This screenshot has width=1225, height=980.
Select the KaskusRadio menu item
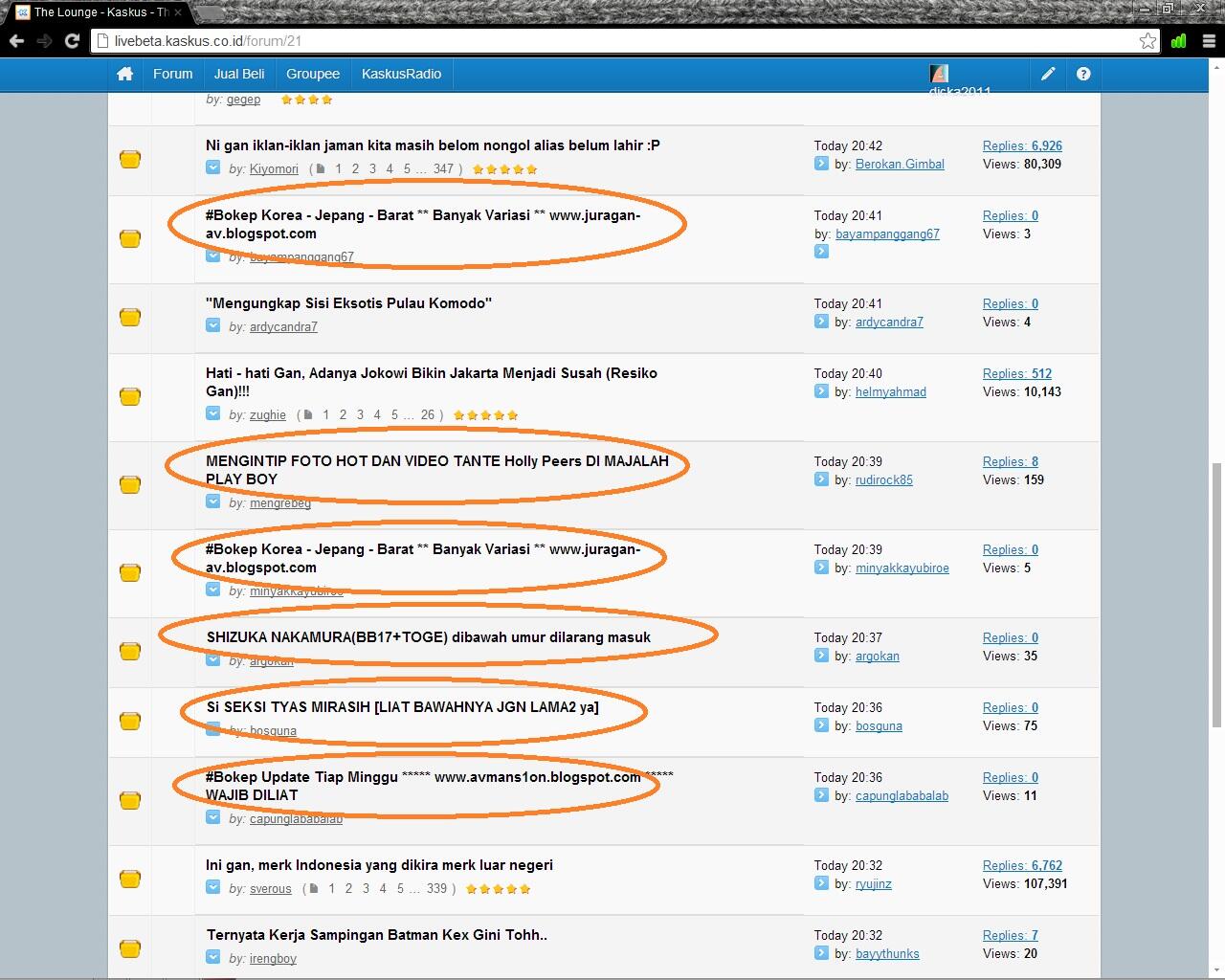401,74
